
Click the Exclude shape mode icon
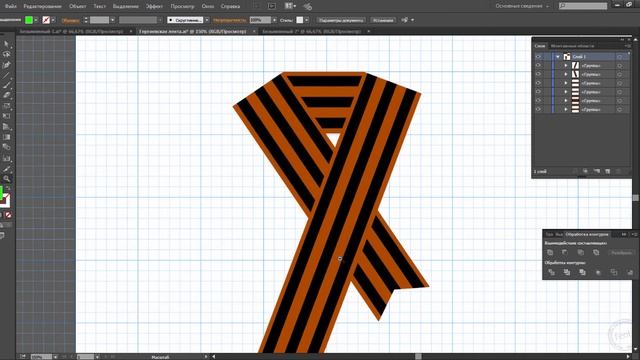pos(596,253)
